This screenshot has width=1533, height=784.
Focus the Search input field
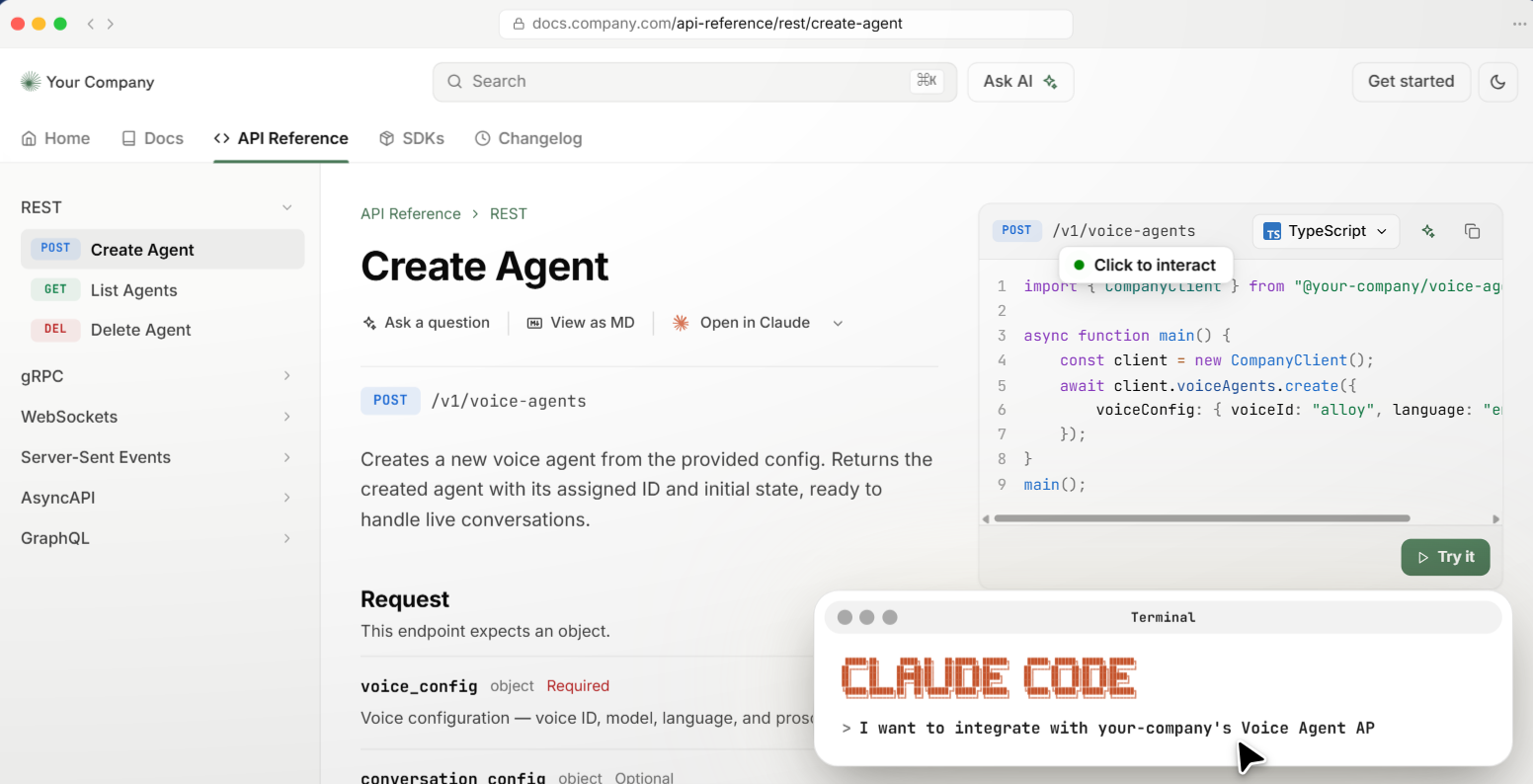click(694, 82)
